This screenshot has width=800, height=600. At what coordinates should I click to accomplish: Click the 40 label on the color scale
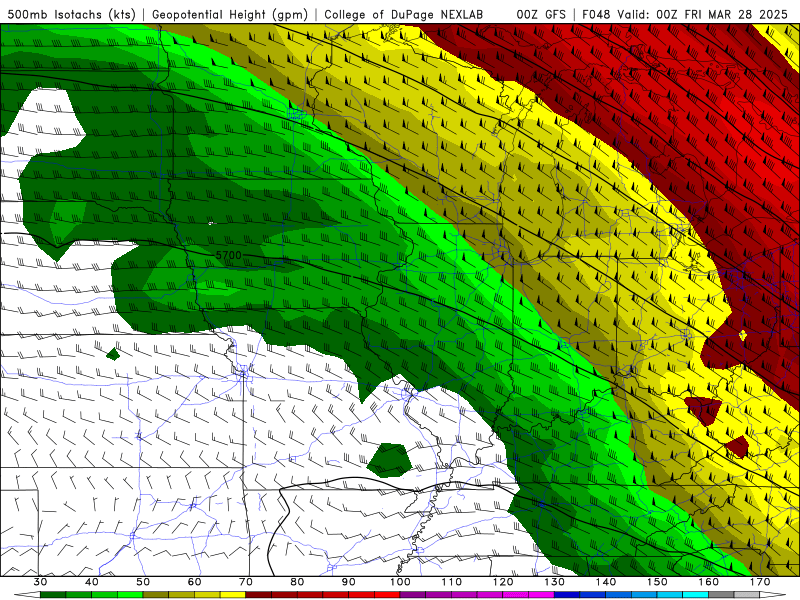(x=92, y=582)
